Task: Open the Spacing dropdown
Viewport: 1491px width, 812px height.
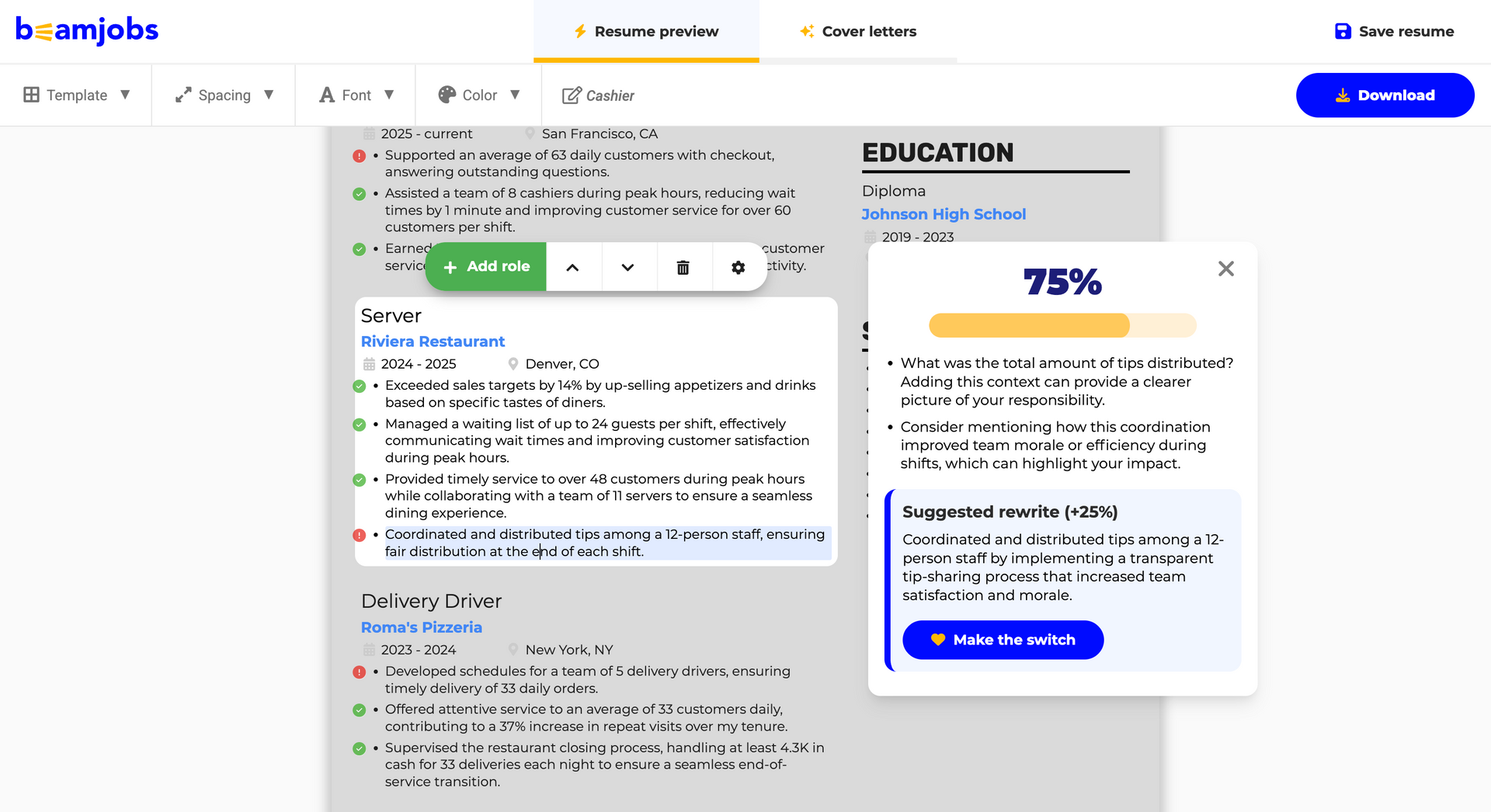Action: point(224,95)
